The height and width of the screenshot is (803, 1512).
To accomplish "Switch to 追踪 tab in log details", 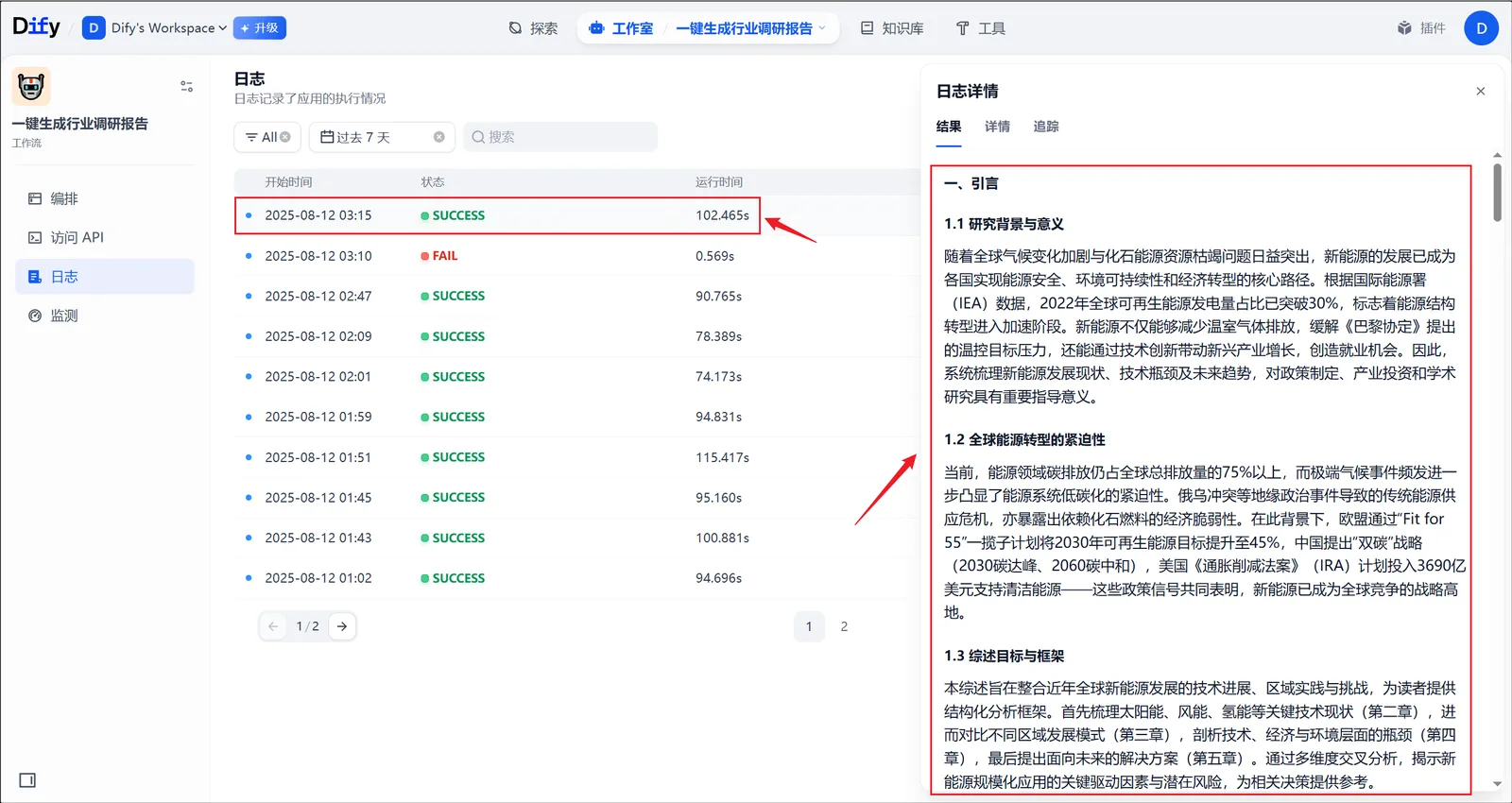I will click(x=1046, y=127).
